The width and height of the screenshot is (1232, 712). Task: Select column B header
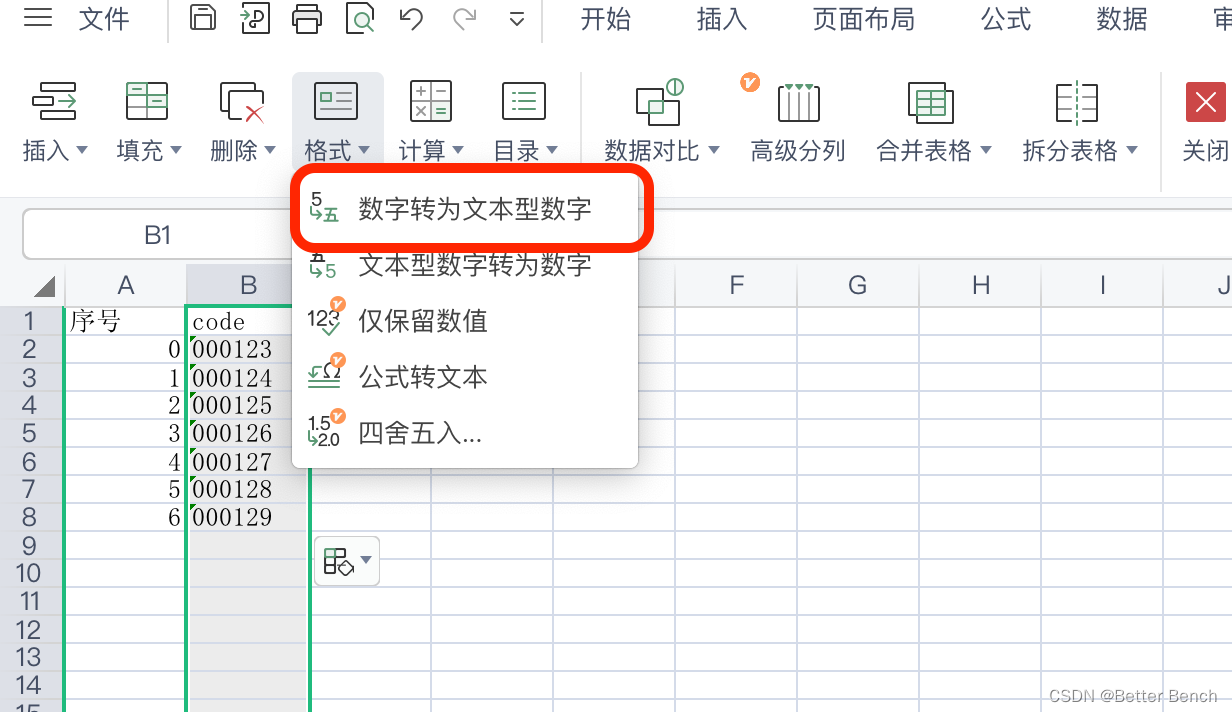248,286
